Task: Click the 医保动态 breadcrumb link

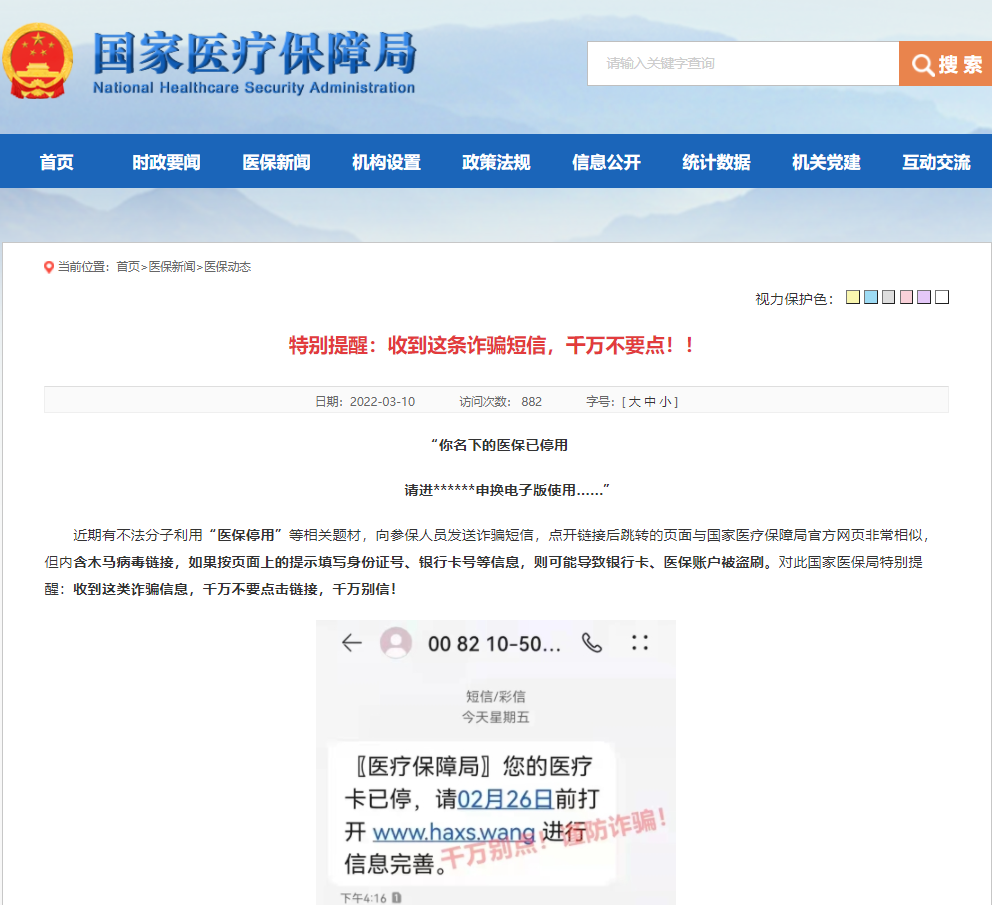Action: point(228,267)
